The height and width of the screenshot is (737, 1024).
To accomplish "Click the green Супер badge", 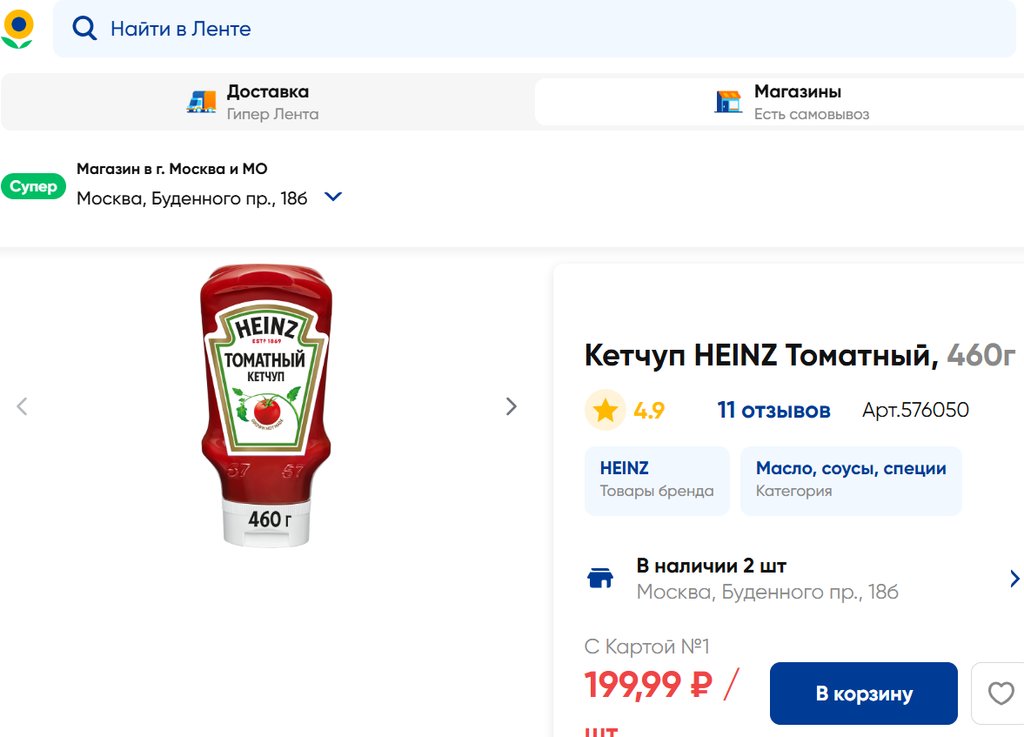I will click(x=33, y=187).
